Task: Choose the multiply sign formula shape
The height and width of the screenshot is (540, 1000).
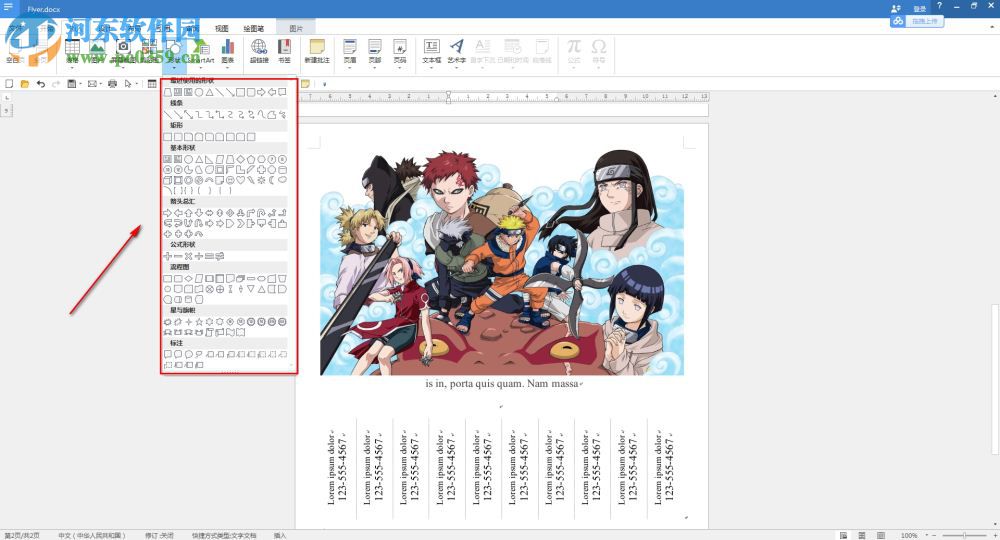Action: pos(188,256)
